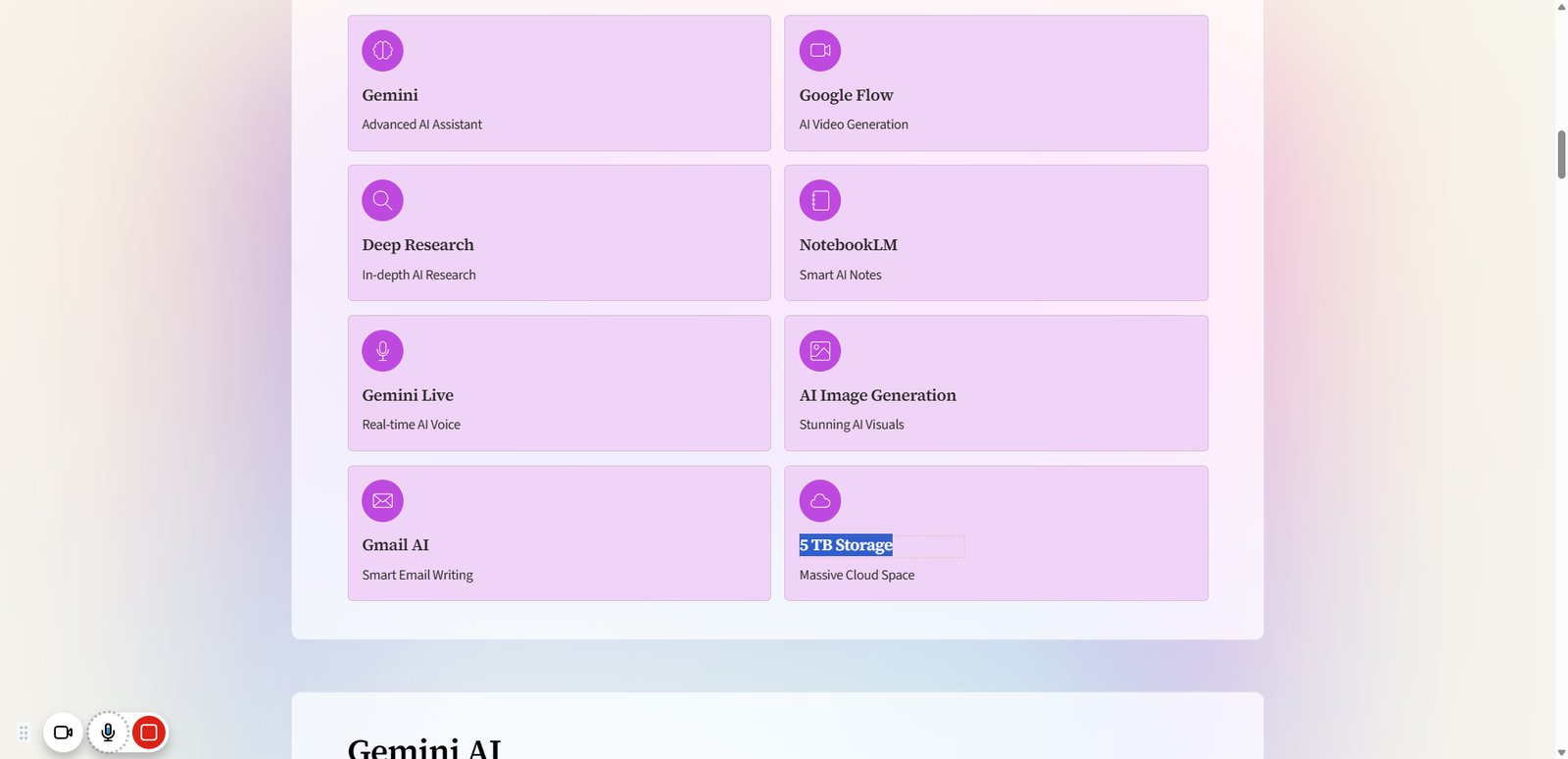Image resolution: width=1568 pixels, height=759 pixels.
Task: Click the "NotebookLM" card title
Action: [849, 245]
